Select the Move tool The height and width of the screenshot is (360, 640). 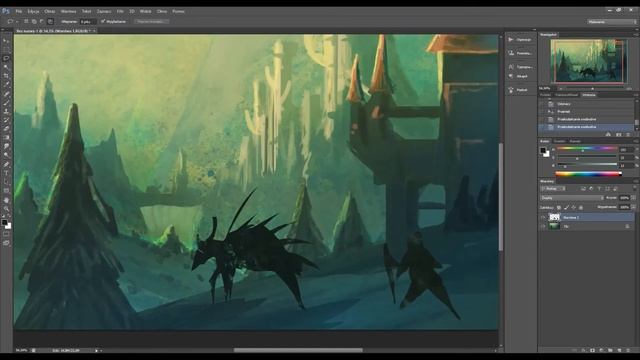point(6,41)
